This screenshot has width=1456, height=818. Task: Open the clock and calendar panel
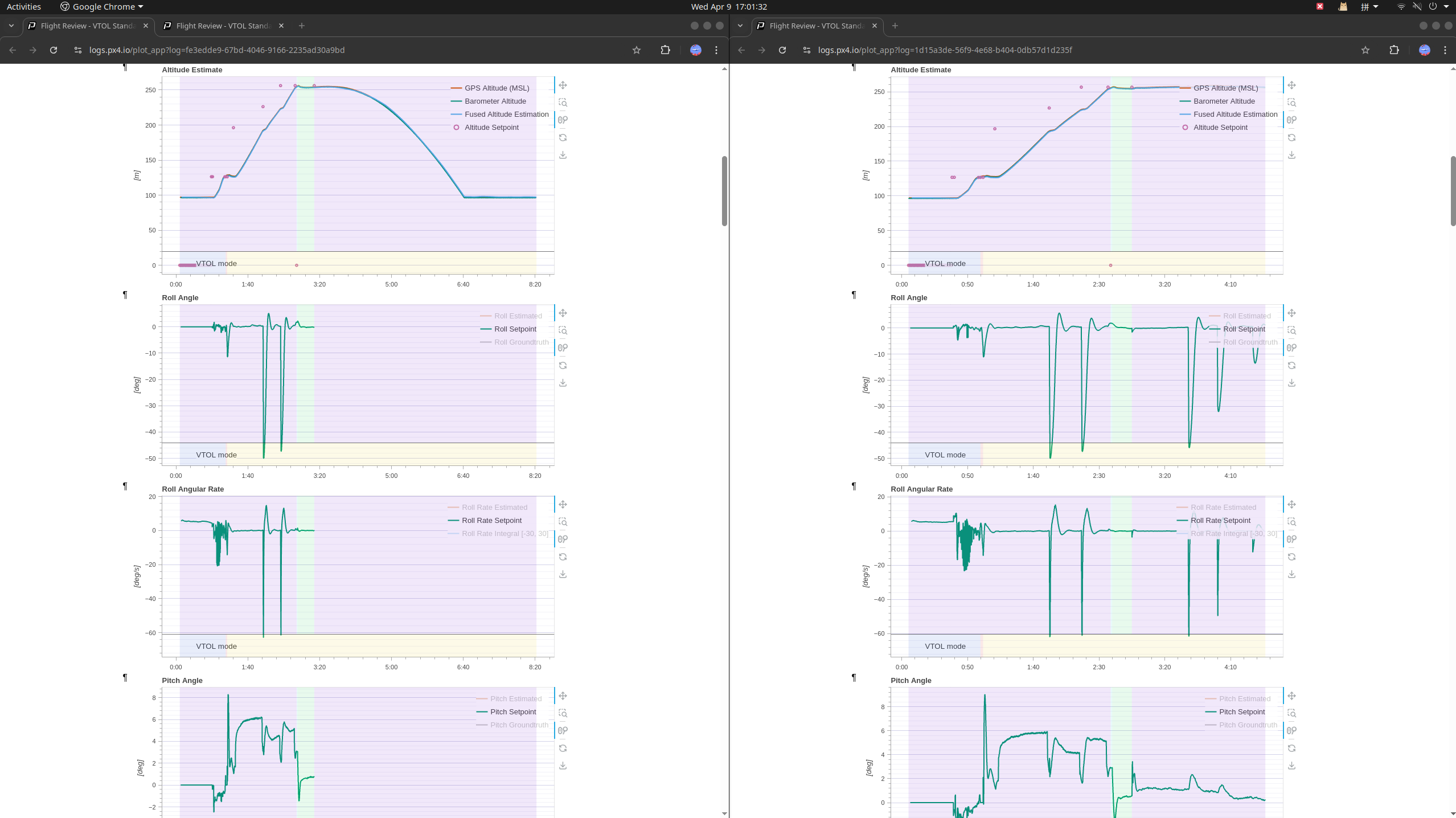pos(729,7)
